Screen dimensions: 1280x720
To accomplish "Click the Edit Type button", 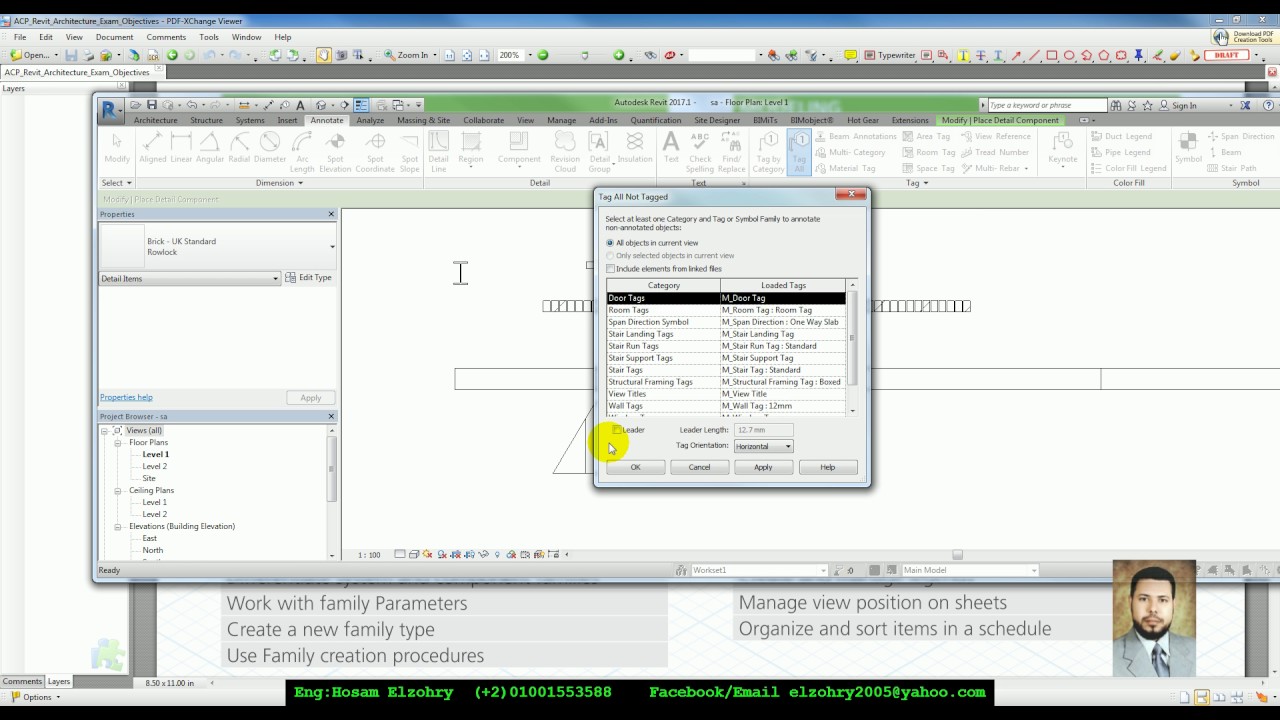I will click(309, 278).
